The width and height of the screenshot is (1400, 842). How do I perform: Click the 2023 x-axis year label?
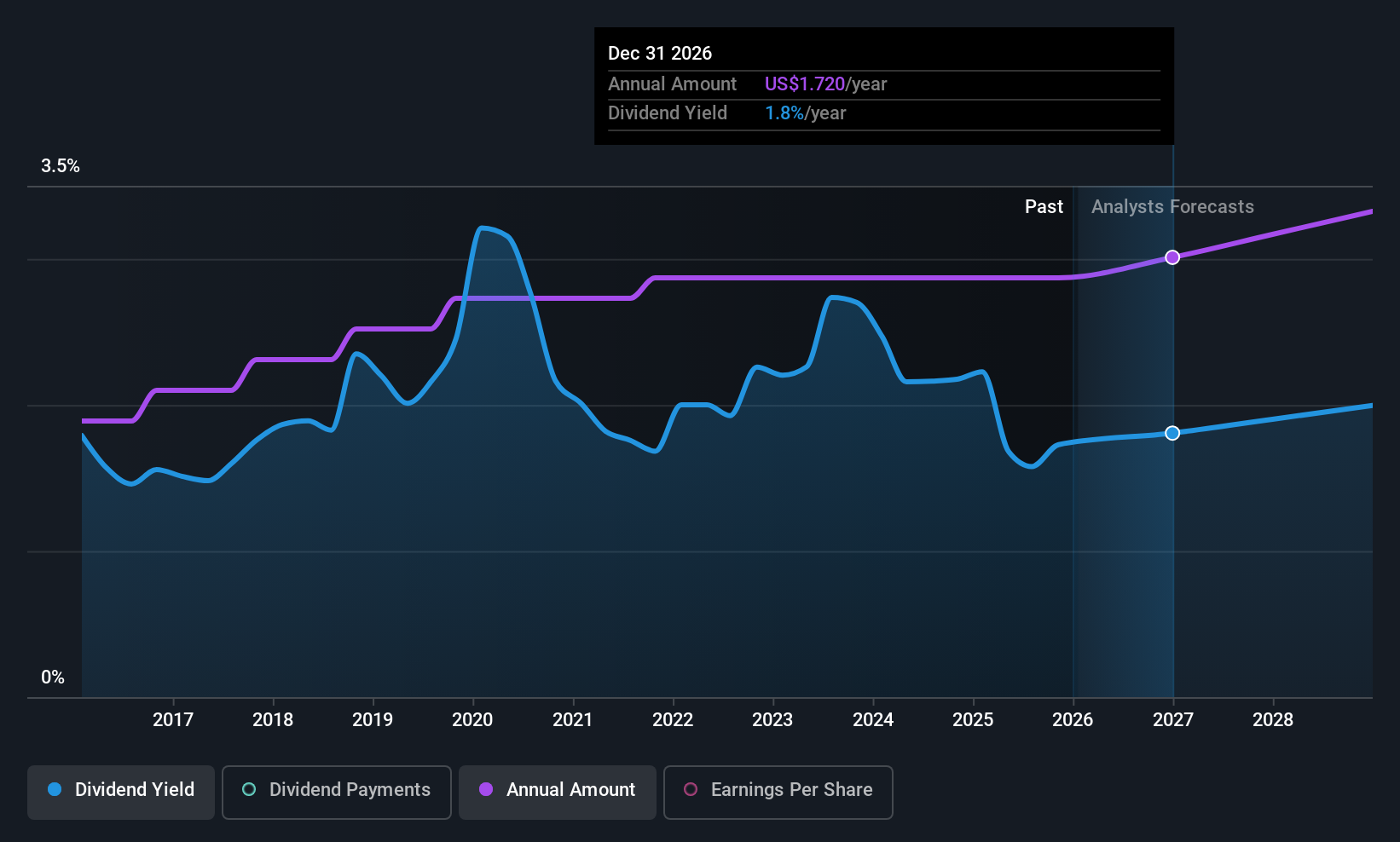click(772, 720)
